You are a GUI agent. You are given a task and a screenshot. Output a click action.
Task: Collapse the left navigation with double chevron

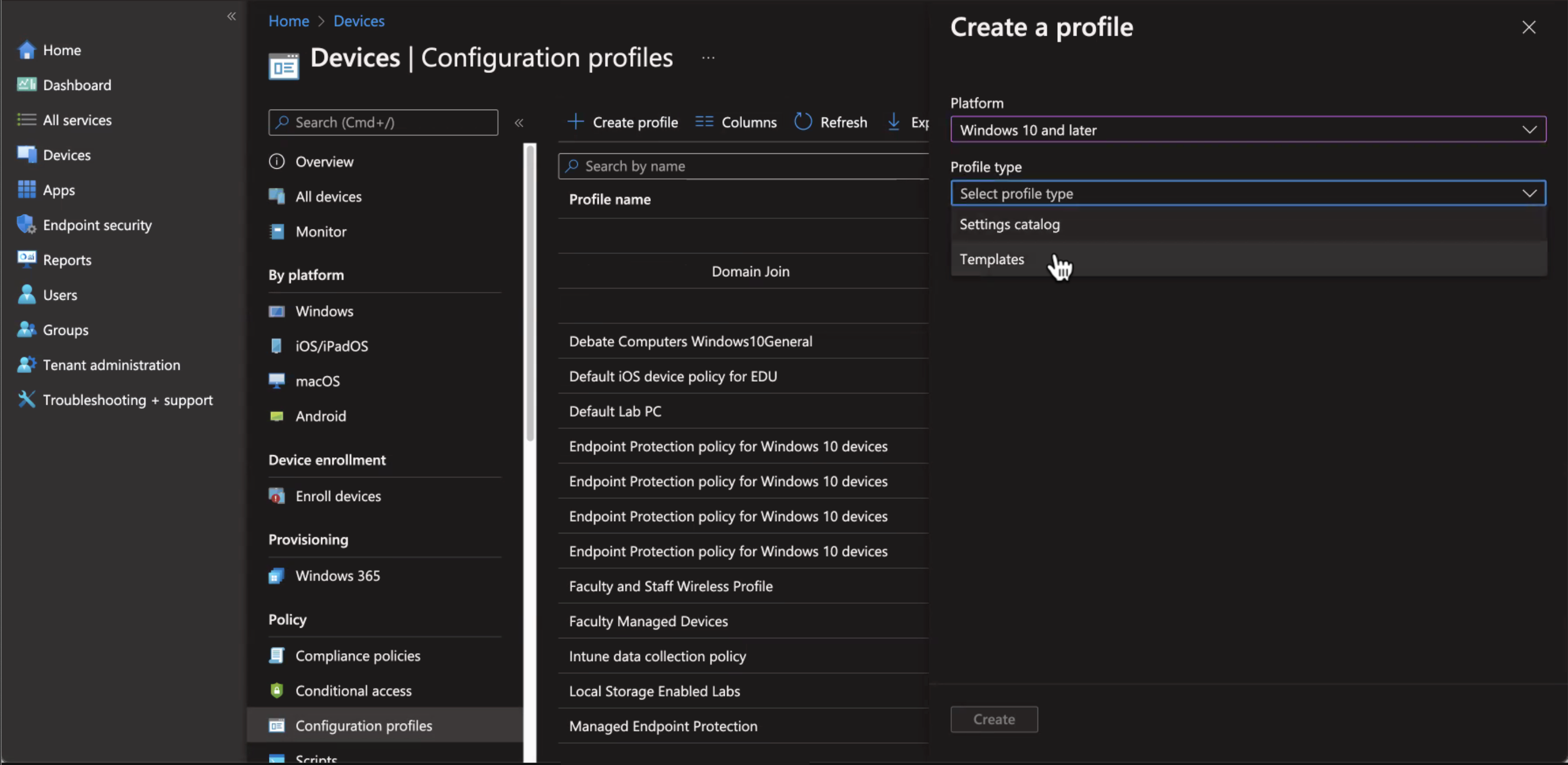coord(231,17)
